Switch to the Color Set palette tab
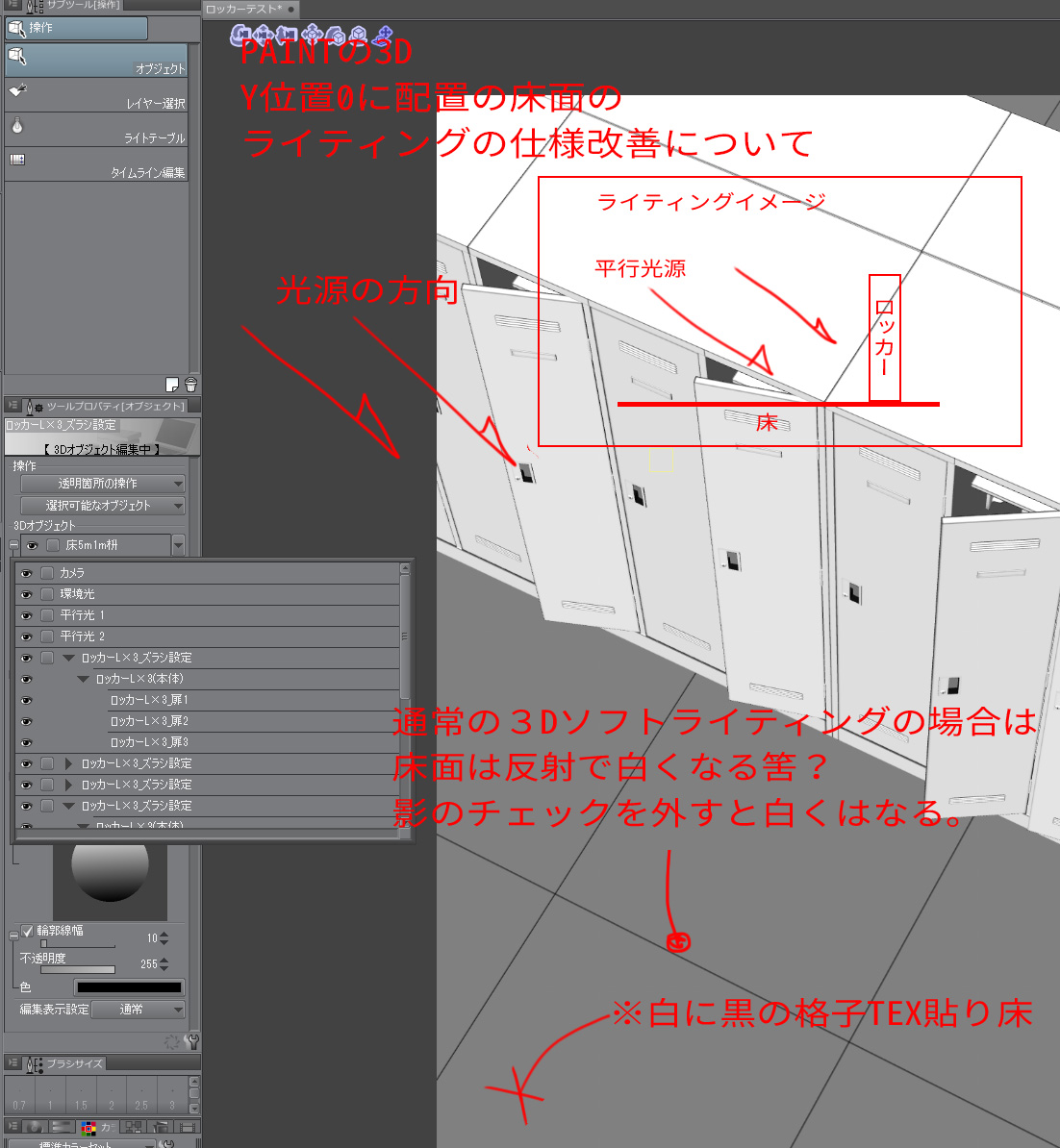Viewport: 1060px width, 1148px height. click(x=97, y=1127)
